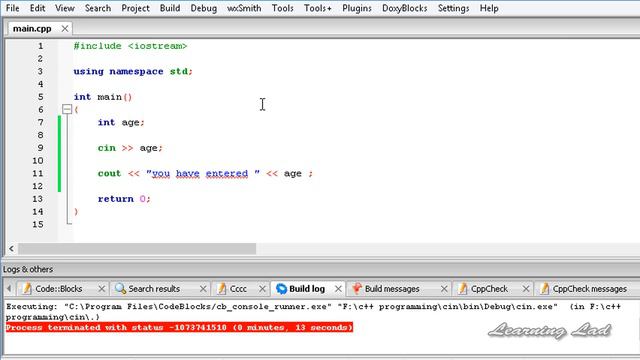Click the "cin >> age;" statement
This screenshot has width=640, height=360.
[130, 148]
